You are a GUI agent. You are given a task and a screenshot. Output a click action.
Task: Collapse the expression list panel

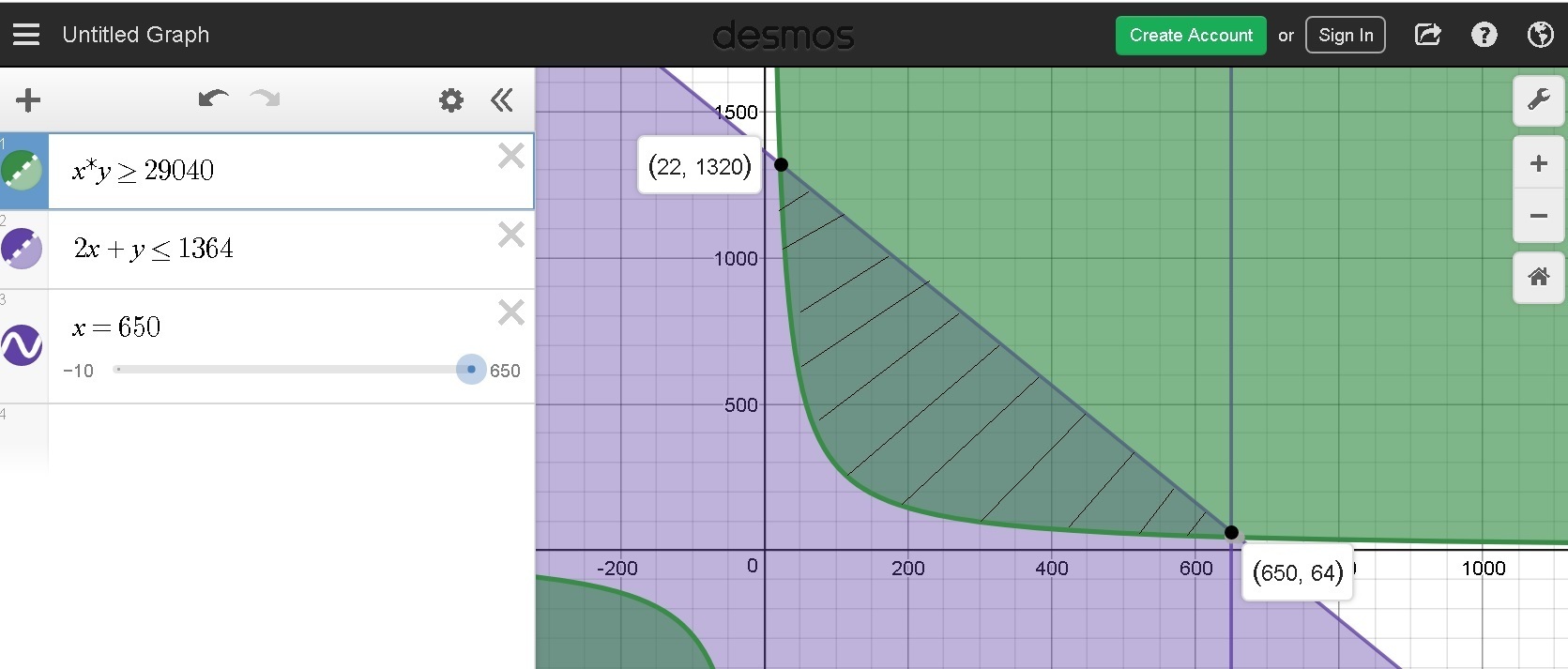[502, 99]
